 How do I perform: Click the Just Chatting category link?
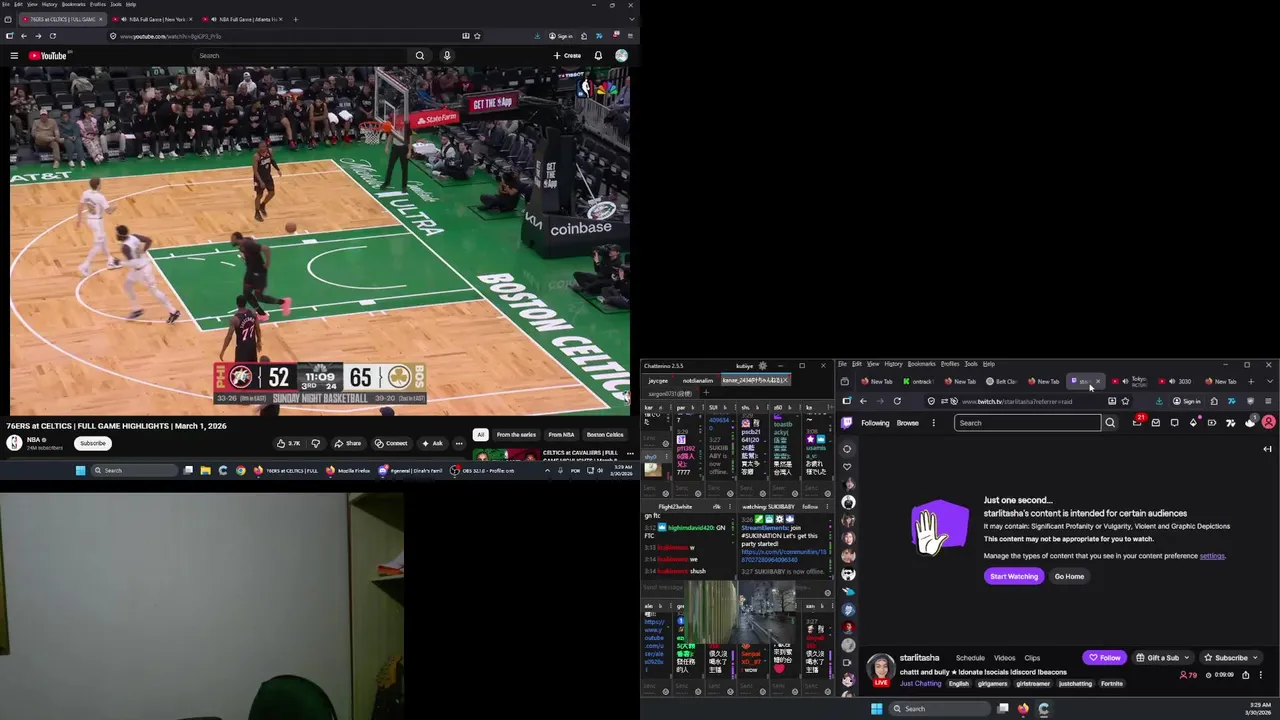tap(920, 684)
